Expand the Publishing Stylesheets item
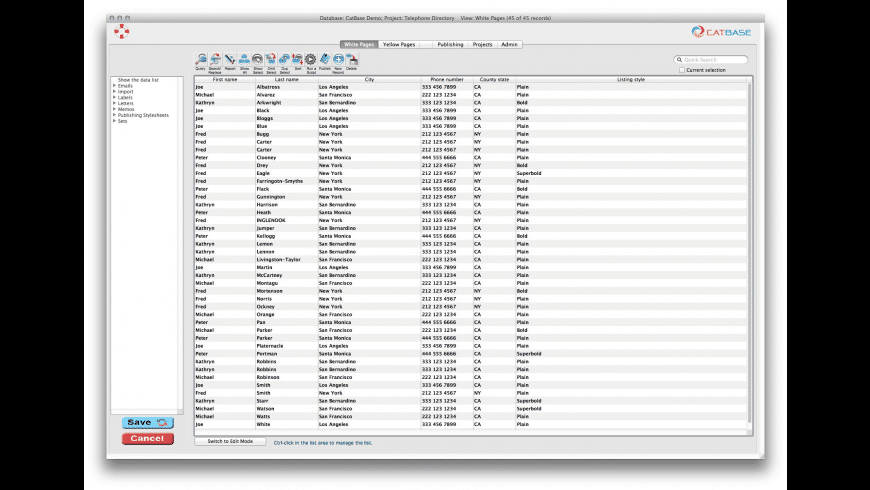 click(x=115, y=115)
